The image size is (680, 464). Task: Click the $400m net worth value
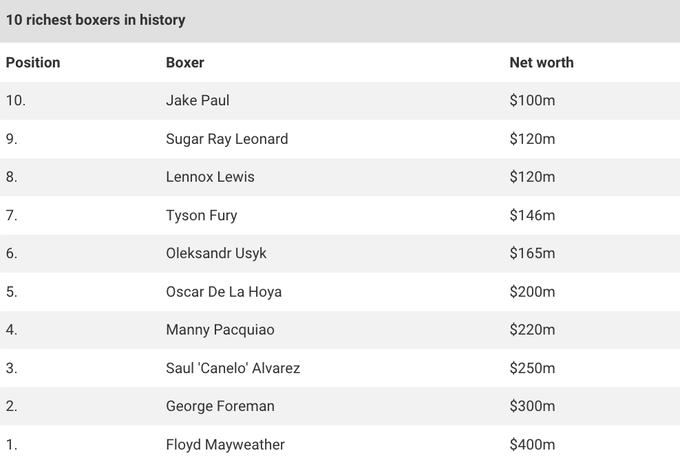click(x=532, y=445)
